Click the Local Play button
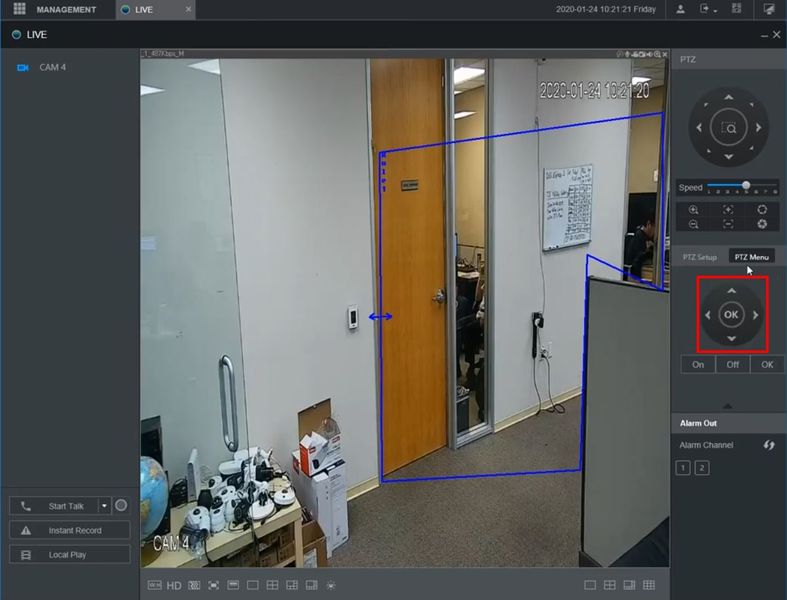The height and width of the screenshot is (600, 787). tap(70, 554)
